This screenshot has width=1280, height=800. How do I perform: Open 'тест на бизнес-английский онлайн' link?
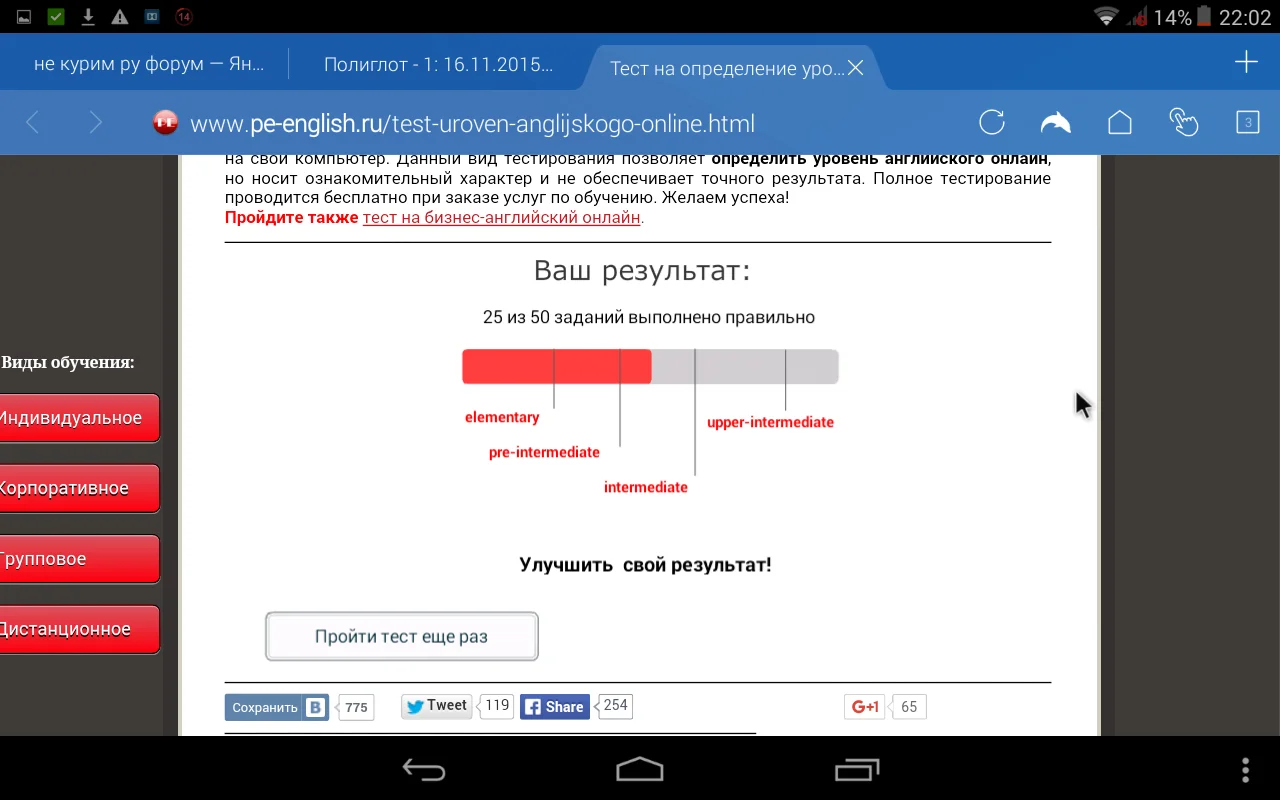[x=501, y=217]
